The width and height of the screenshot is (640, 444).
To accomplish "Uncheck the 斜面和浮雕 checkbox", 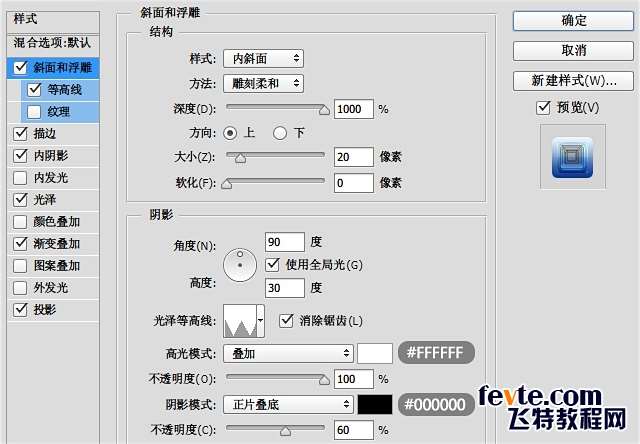I will 20,67.
